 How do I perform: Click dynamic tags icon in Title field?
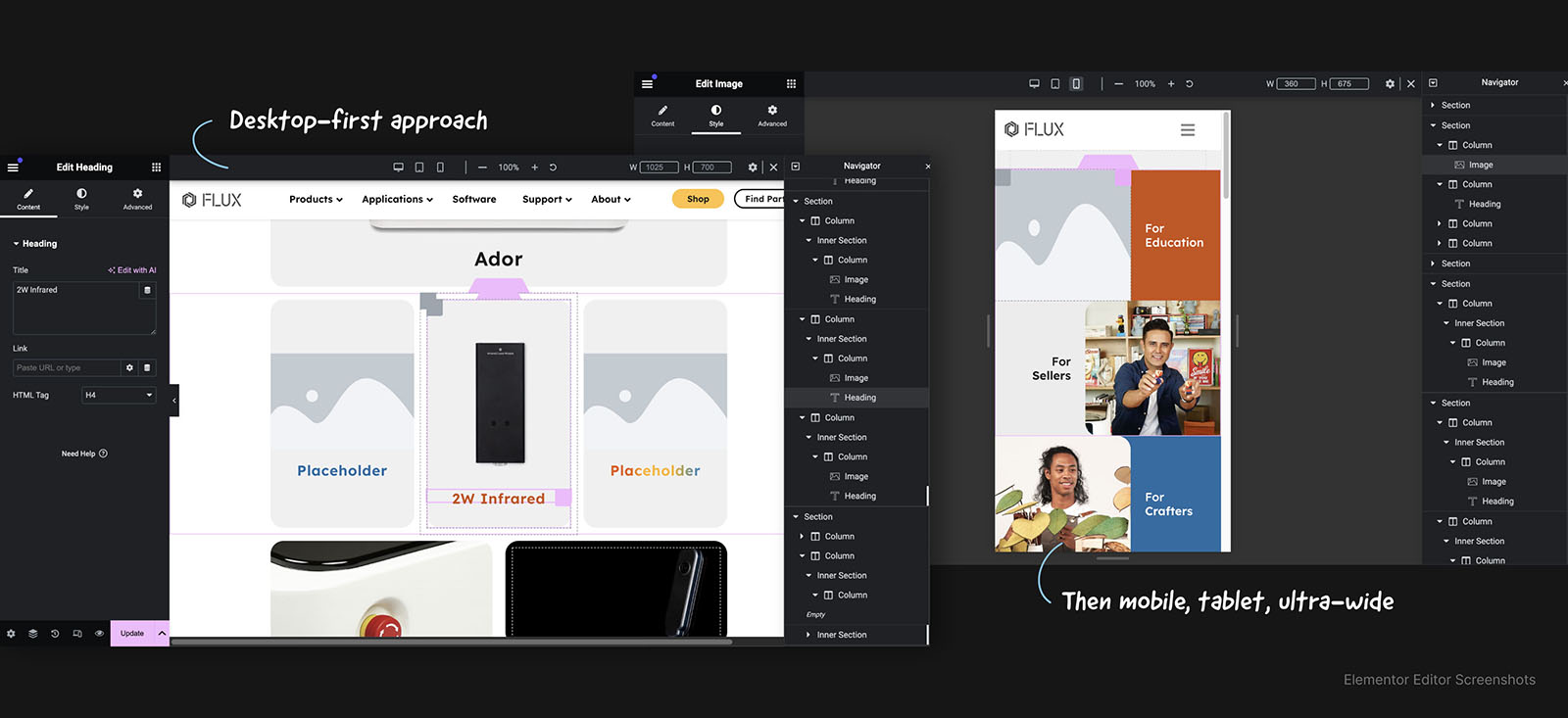[147, 290]
